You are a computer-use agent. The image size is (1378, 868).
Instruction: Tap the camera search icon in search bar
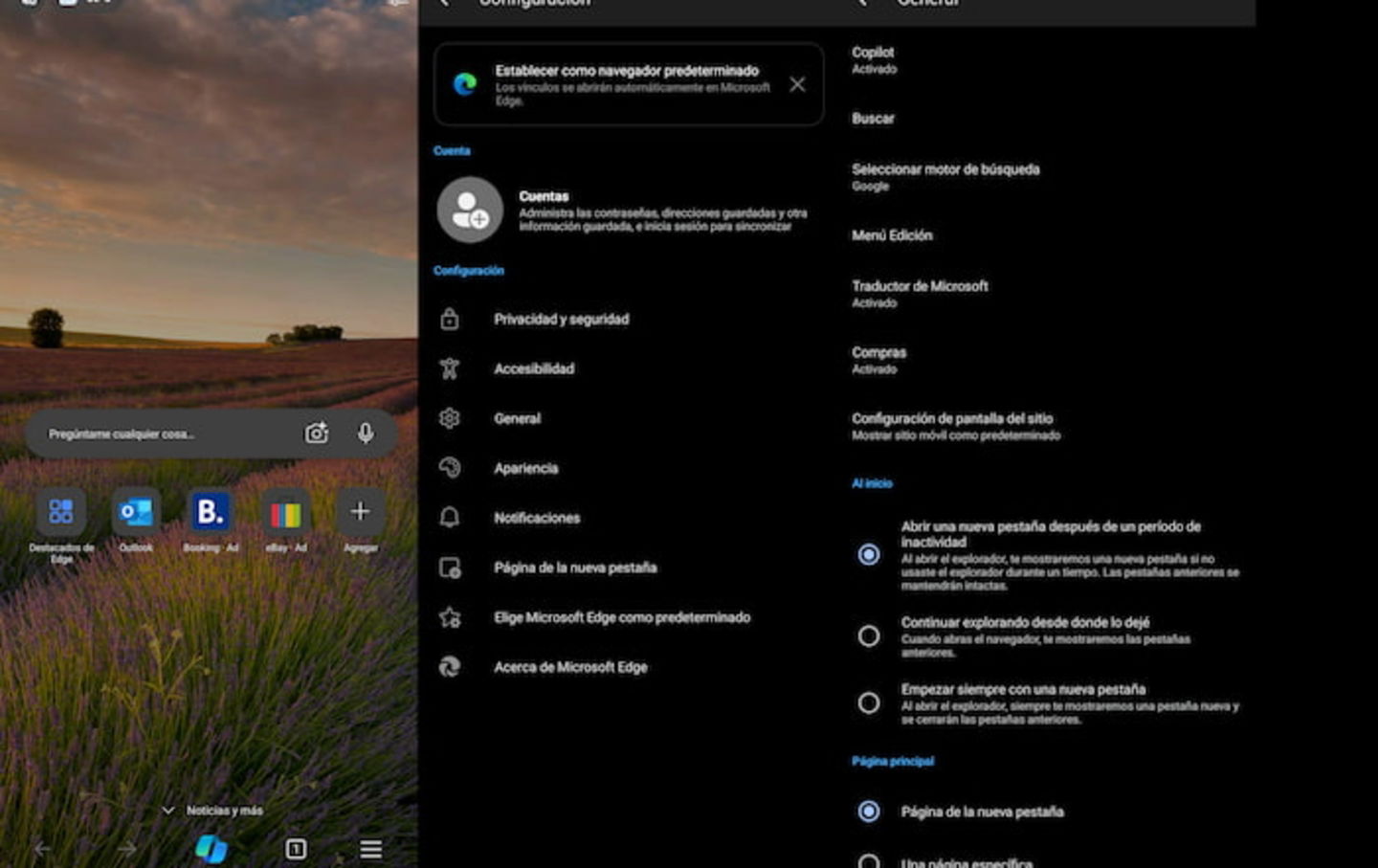click(317, 434)
